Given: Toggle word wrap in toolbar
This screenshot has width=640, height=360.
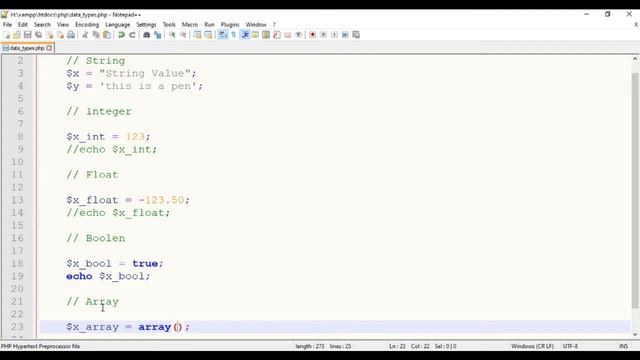Looking at the screenshot, I should click(x=223, y=35).
